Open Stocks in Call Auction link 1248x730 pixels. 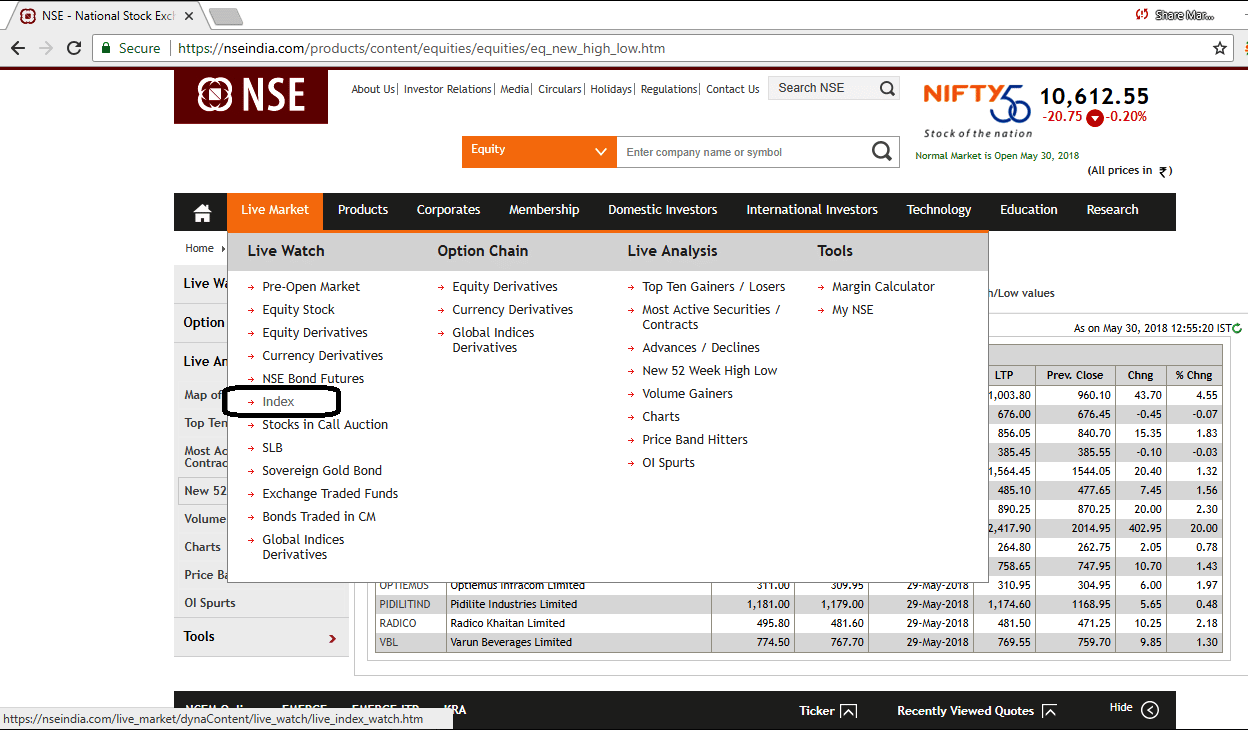[325, 425]
